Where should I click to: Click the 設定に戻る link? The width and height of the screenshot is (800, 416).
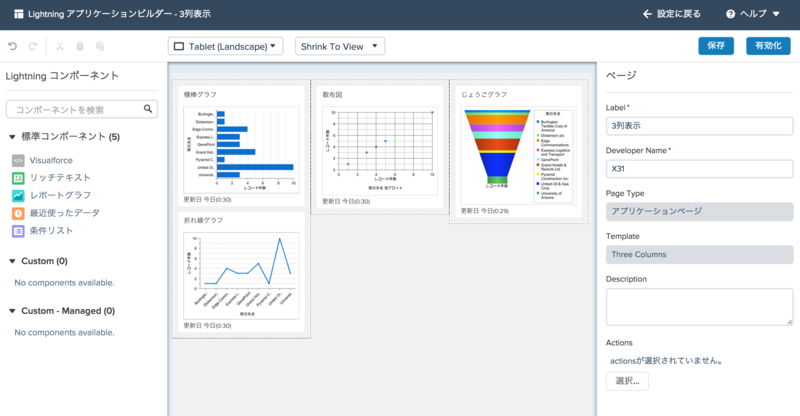(679, 14)
